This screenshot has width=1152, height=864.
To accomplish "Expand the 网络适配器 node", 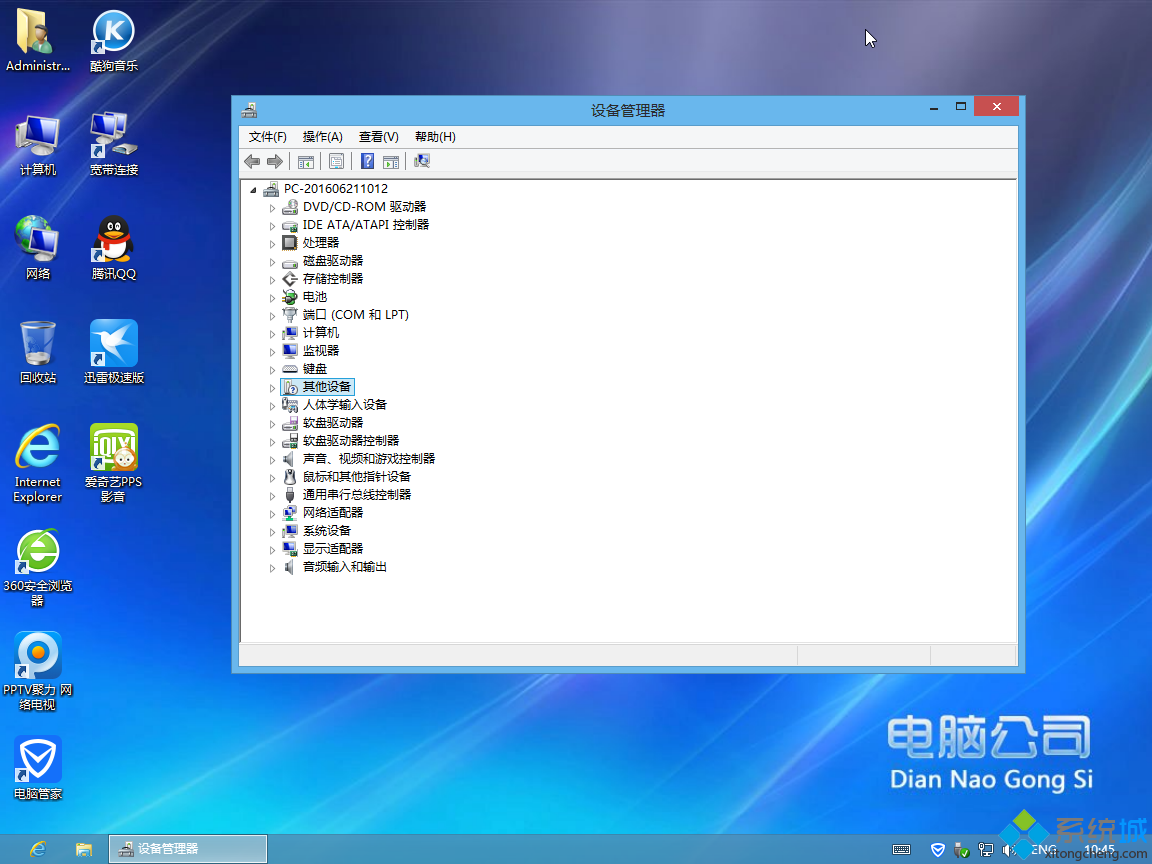I will (272, 512).
